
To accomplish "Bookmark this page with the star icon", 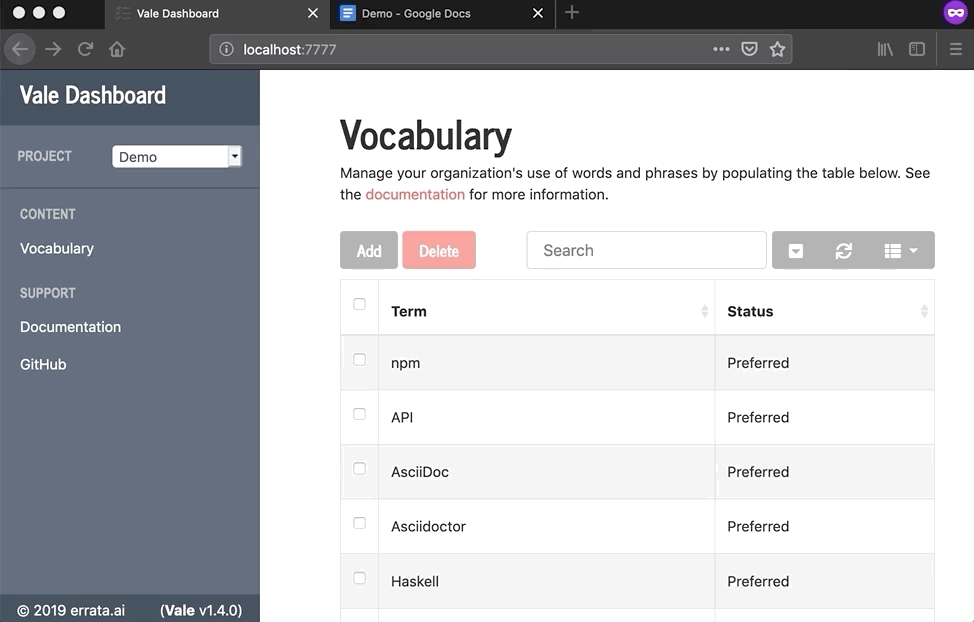I will click(777, 49).
